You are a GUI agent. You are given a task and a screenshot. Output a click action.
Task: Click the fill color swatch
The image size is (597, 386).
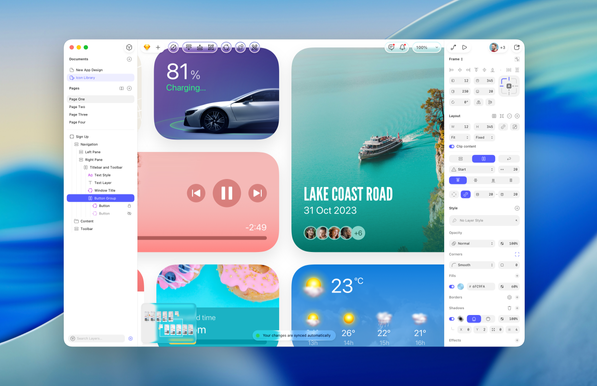(x=461, y=286)
